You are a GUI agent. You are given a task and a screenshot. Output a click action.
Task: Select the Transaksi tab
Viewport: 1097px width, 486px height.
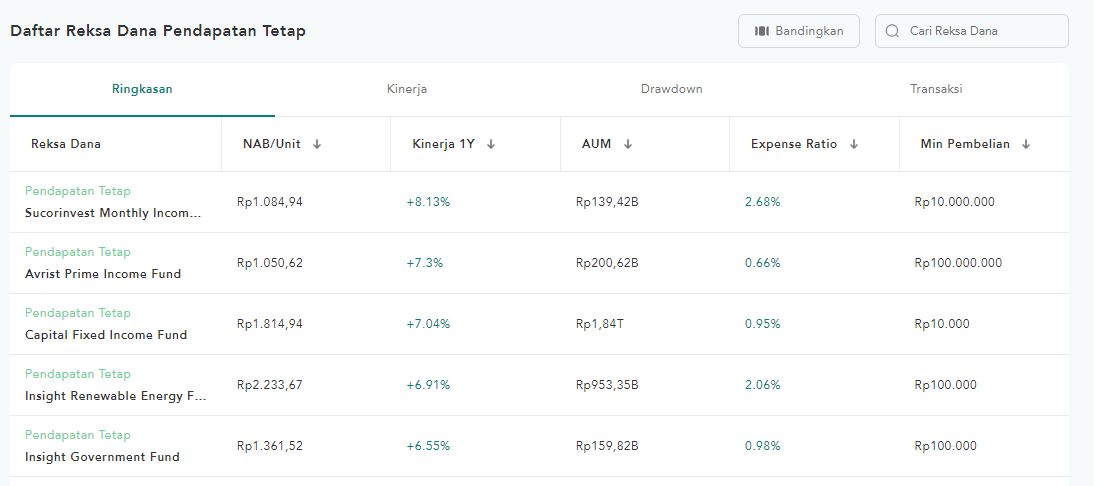(936, 89)
